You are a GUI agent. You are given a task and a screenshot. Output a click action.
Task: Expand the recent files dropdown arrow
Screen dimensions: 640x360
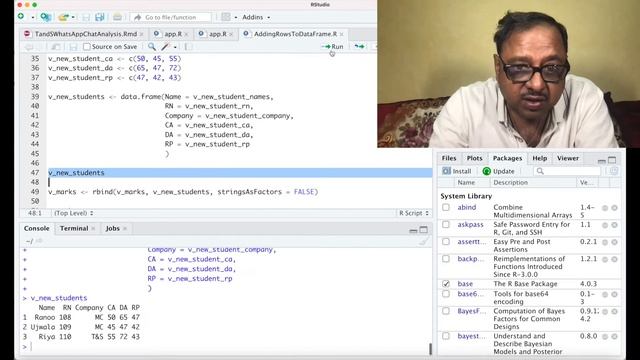click(x=73, y=18)
